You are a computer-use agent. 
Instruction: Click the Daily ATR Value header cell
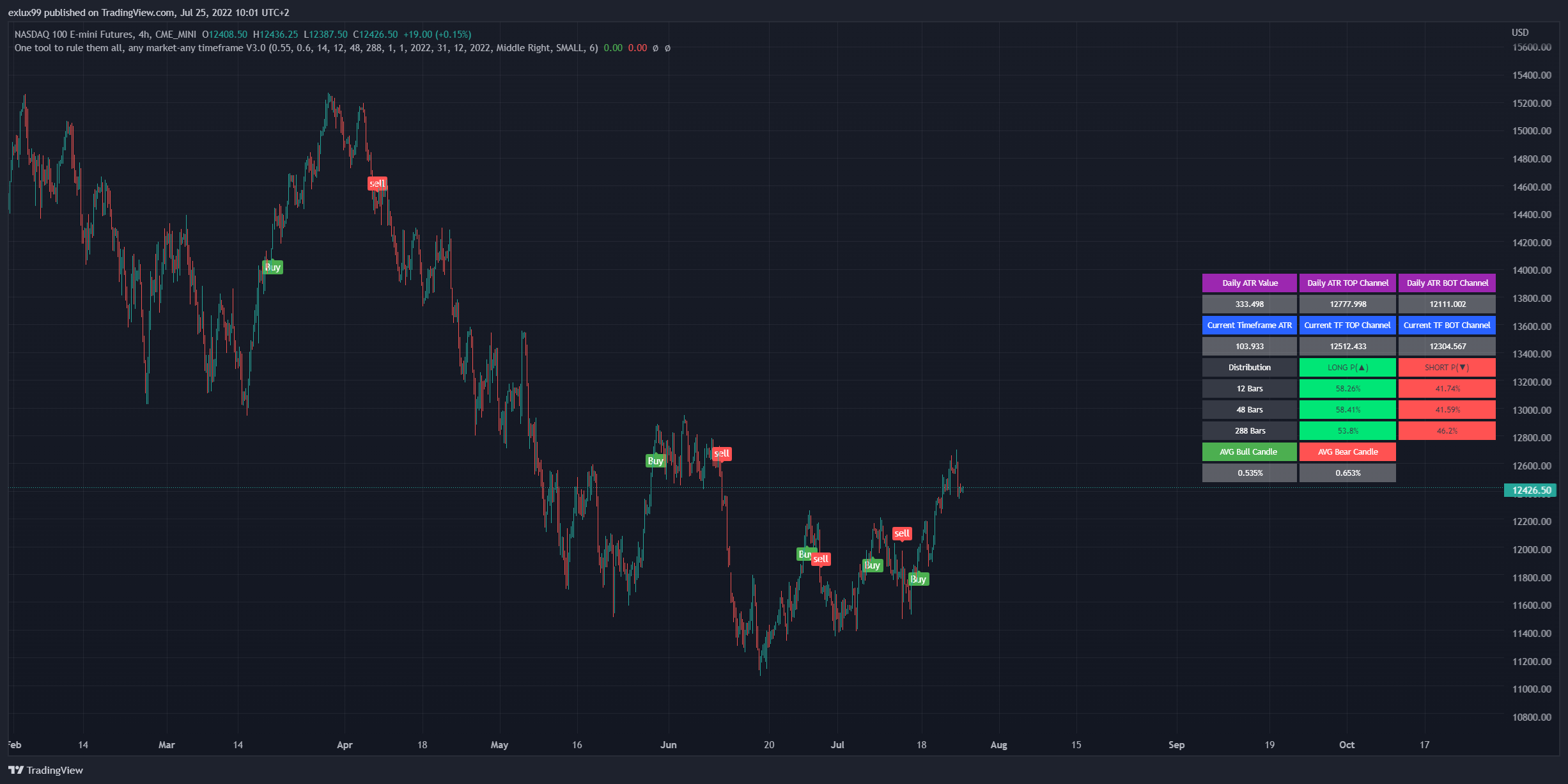(x=1250, y=283)
